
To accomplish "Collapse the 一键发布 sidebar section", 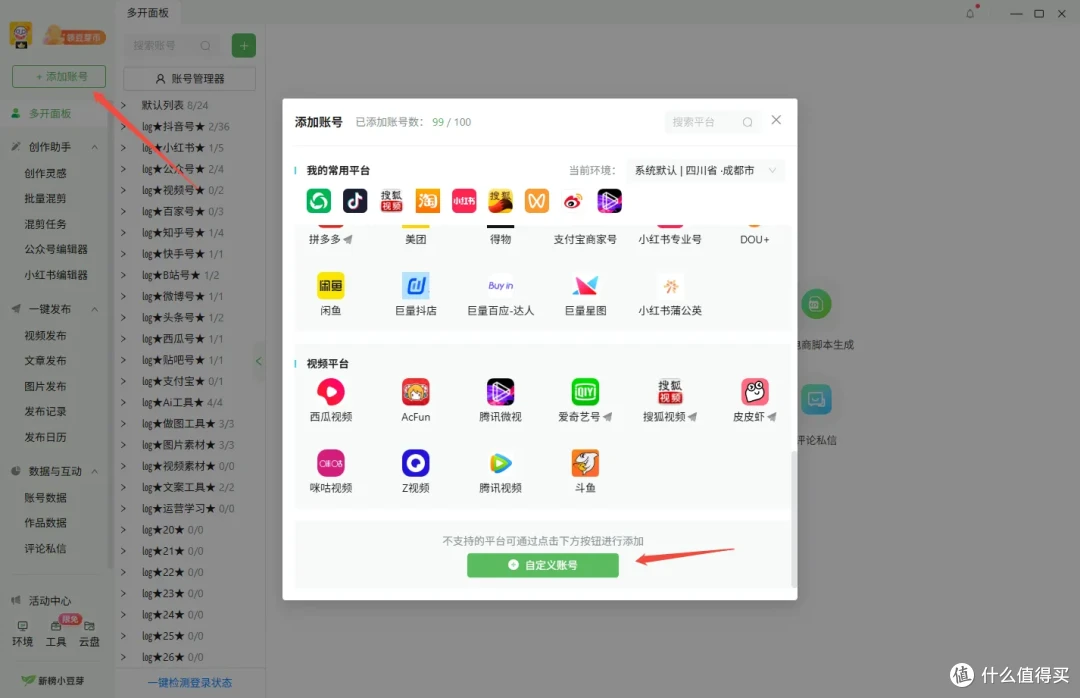I will (94, 309).
